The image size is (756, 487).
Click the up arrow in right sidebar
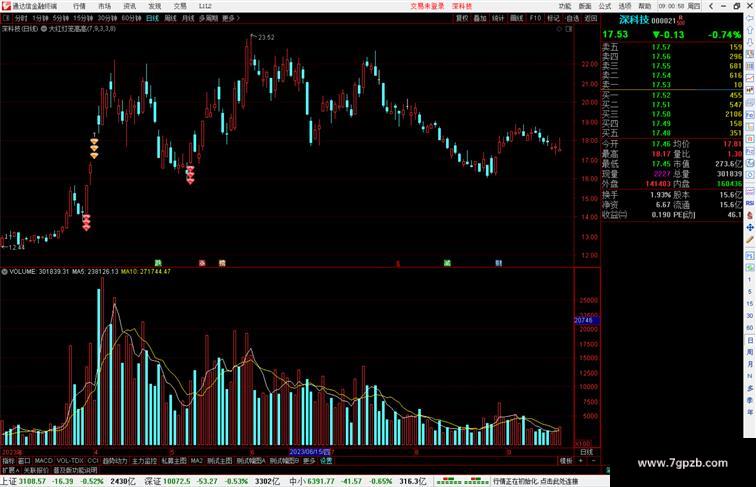(750, 30)
